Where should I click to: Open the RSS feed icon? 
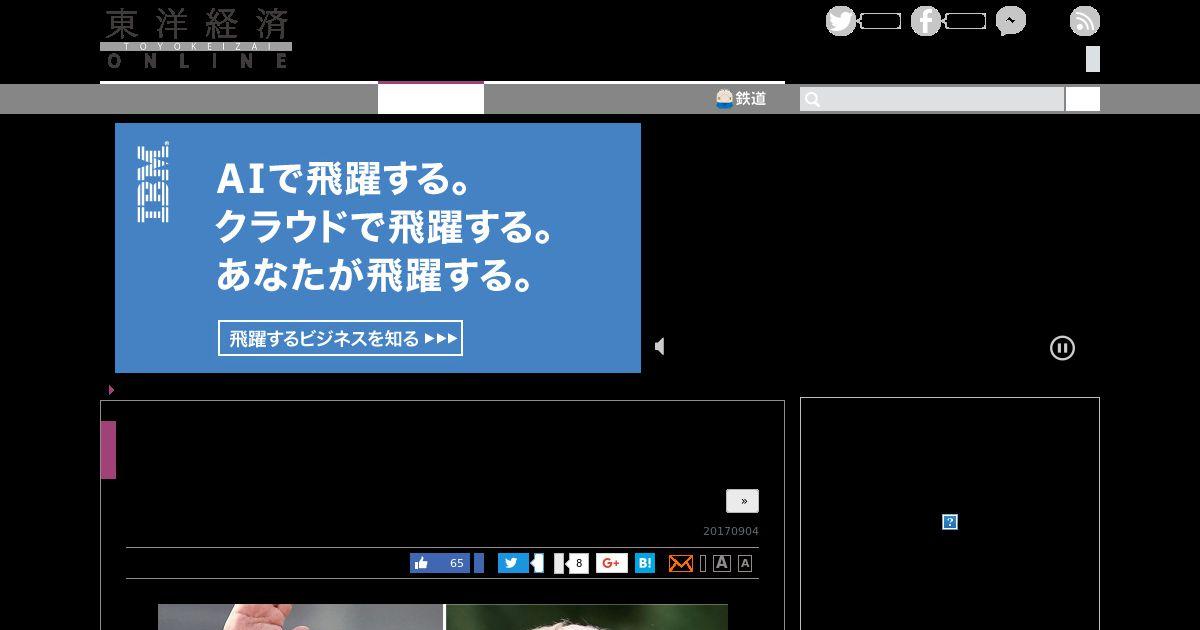click(x=1085, y=21)
